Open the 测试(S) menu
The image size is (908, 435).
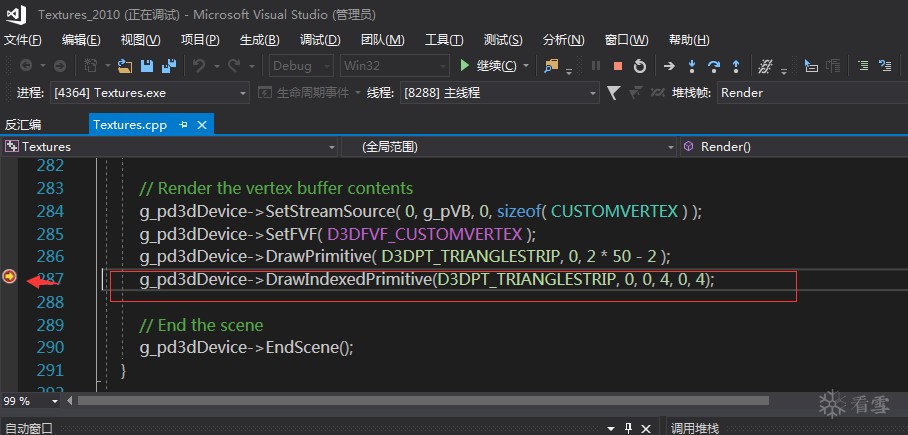point(503,40)
